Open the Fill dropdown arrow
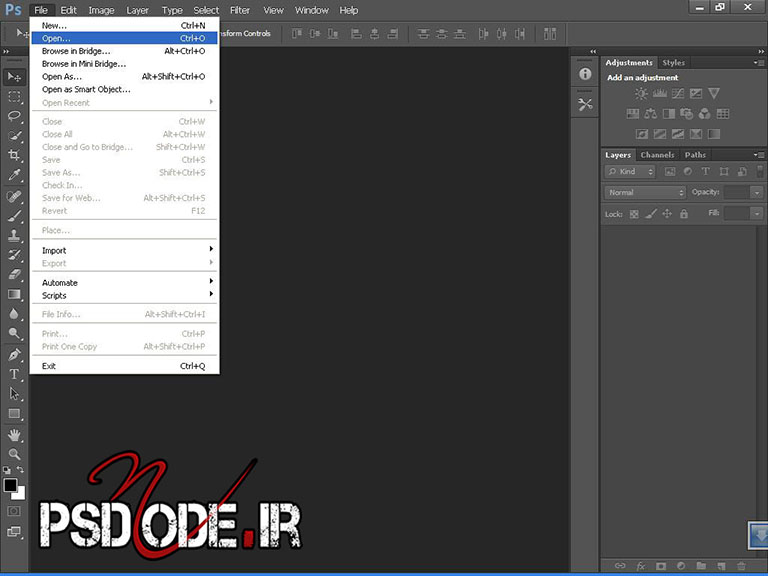Viewport: 768px width, 576px height. (x=757, y=214)
